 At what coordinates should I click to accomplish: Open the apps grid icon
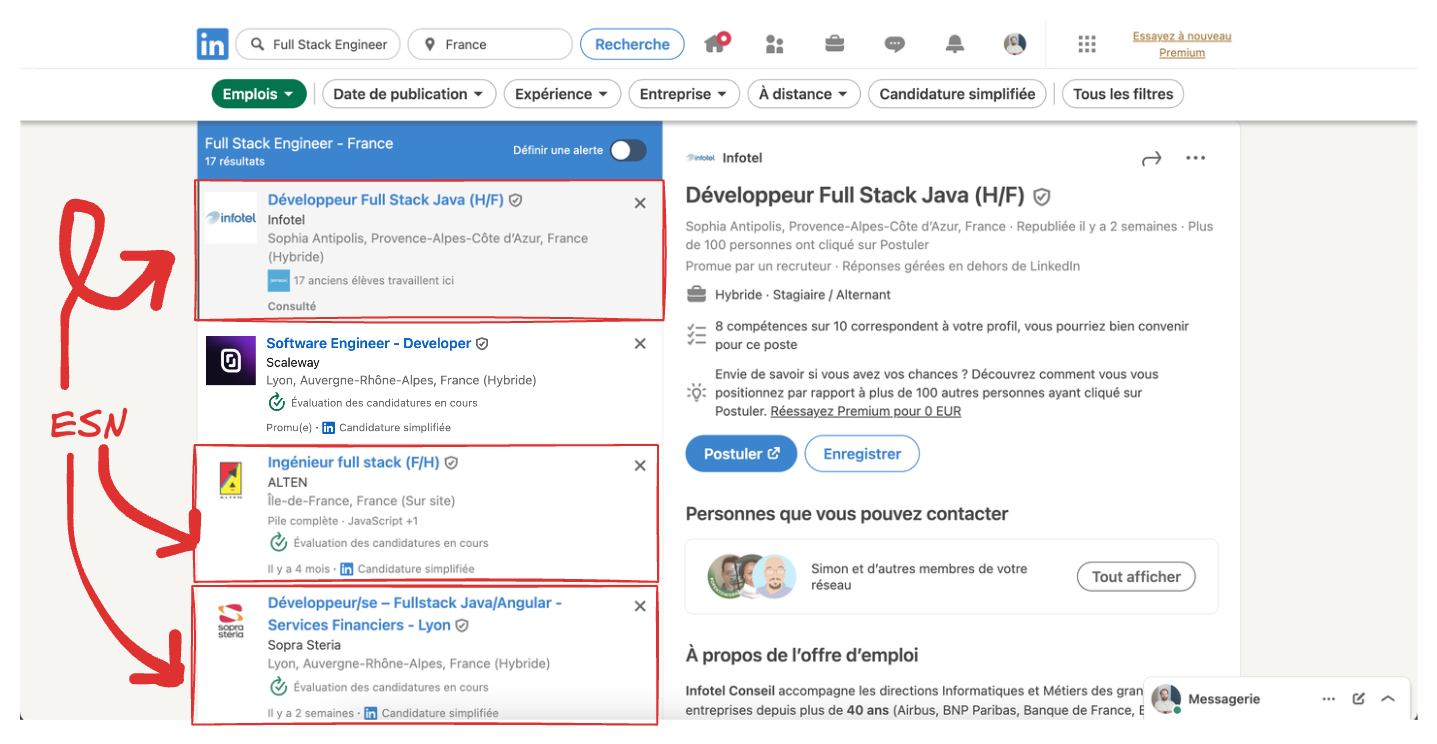(1087, 44)
